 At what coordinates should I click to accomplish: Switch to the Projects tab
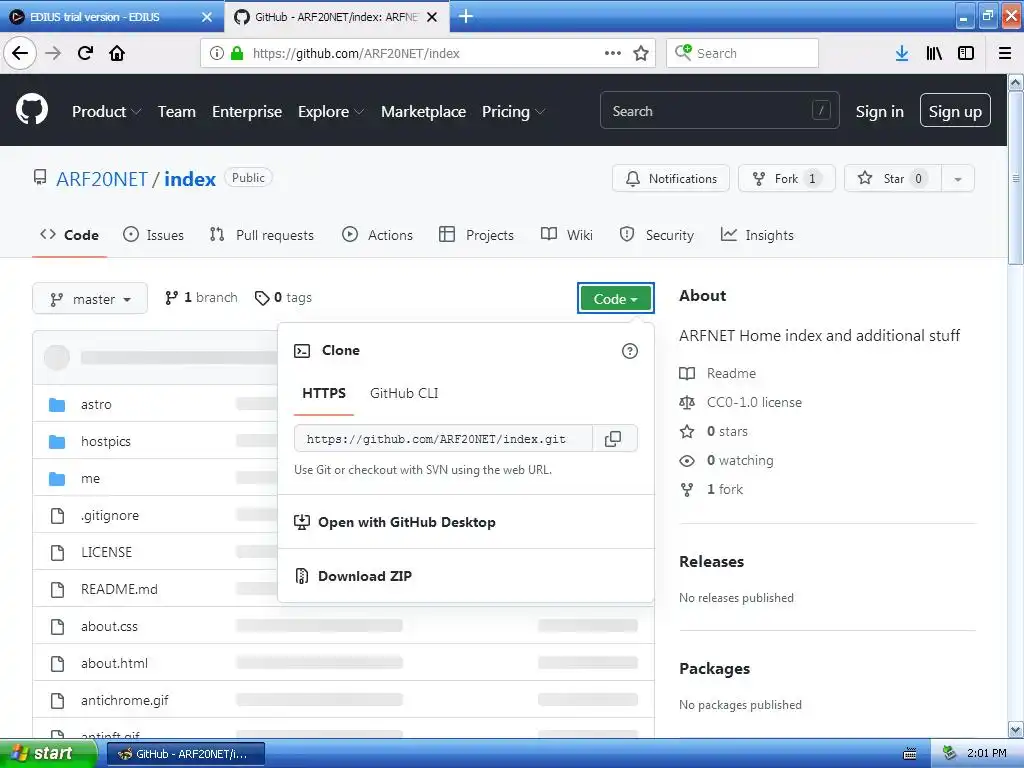[x=477, y=235]
